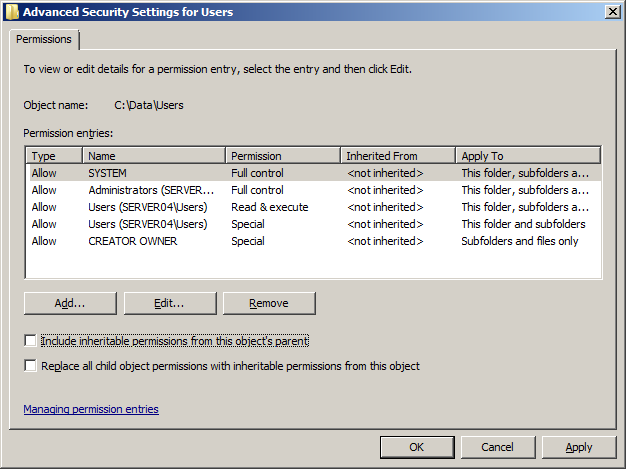
Task: Cancel the security settings dialog
Action: coord(497,447)
